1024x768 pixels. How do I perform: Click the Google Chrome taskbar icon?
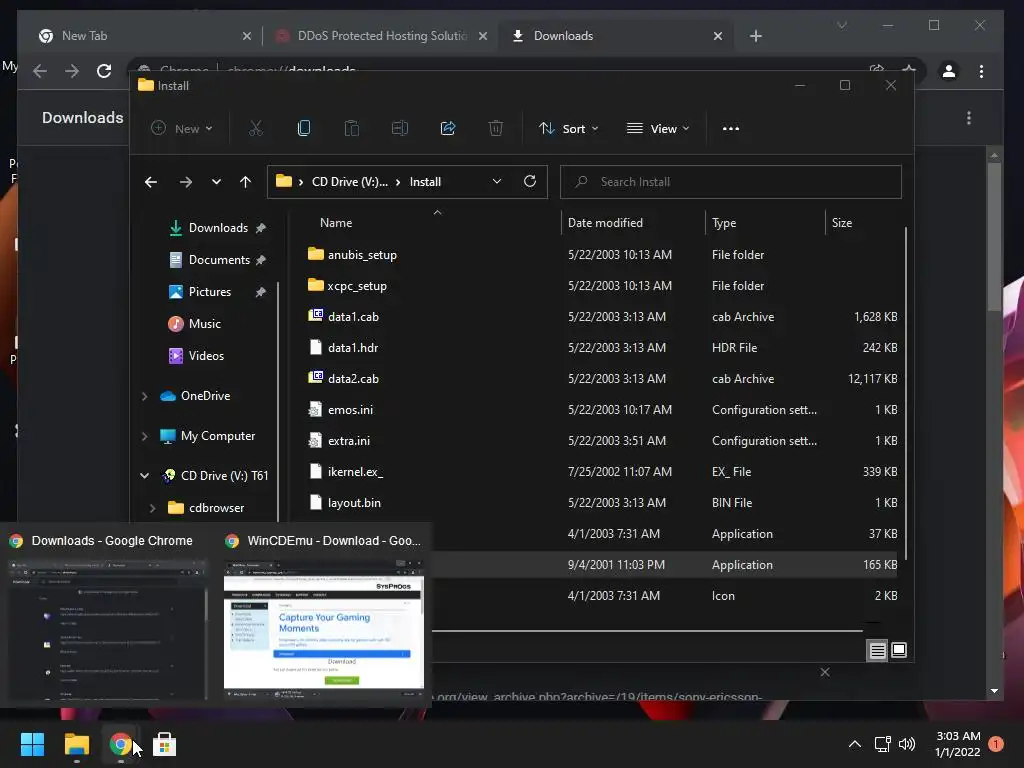pyautogui.click(x=120, y=744)
